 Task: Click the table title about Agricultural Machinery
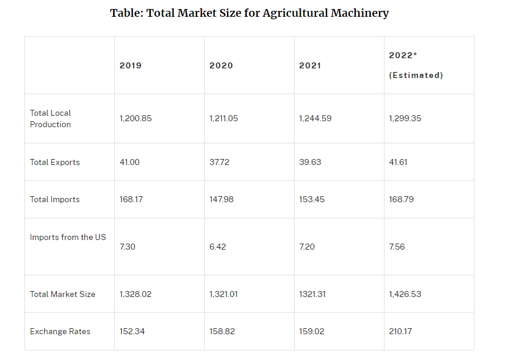pos(249,13)
